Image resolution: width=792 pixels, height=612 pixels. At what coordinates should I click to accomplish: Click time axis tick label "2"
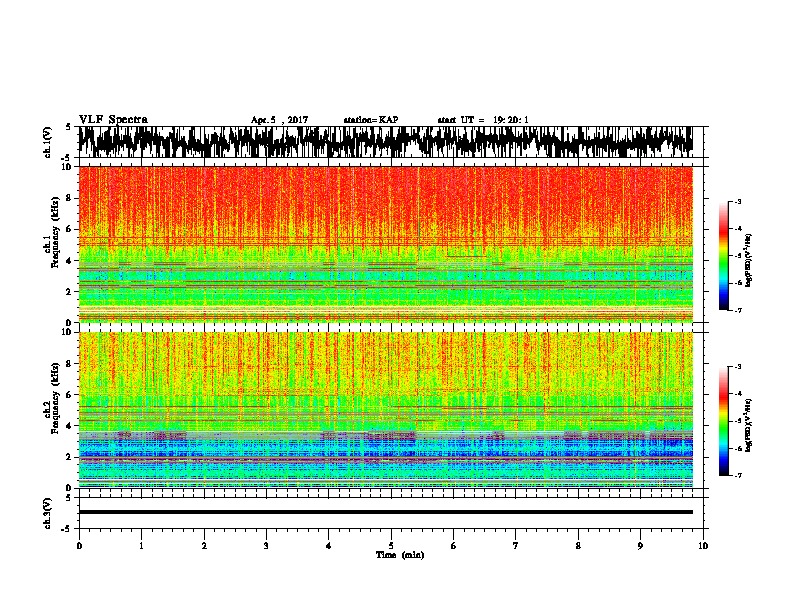tap(204, 546)
